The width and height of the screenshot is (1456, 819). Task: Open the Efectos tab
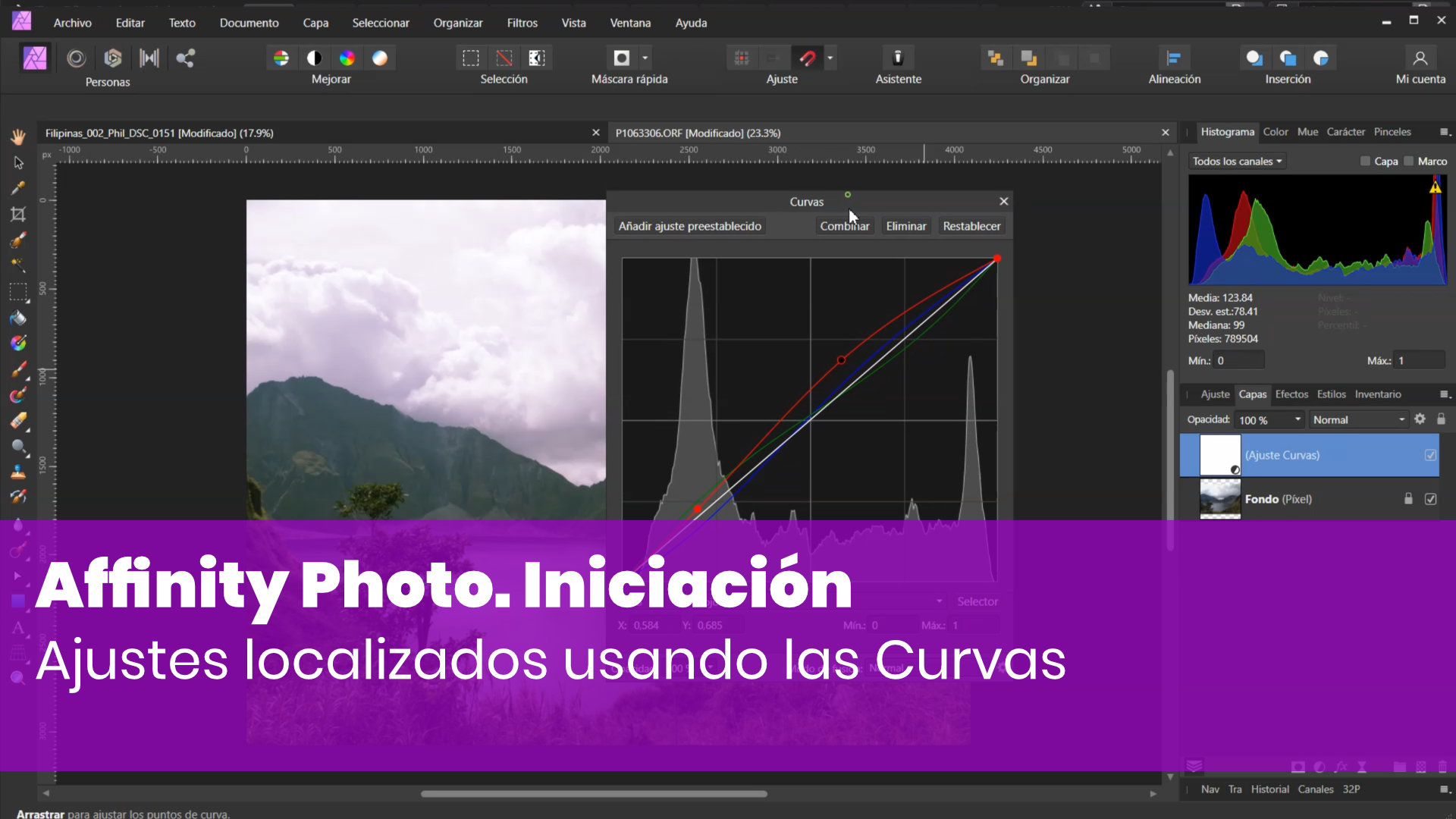[x=1291, y=394]
